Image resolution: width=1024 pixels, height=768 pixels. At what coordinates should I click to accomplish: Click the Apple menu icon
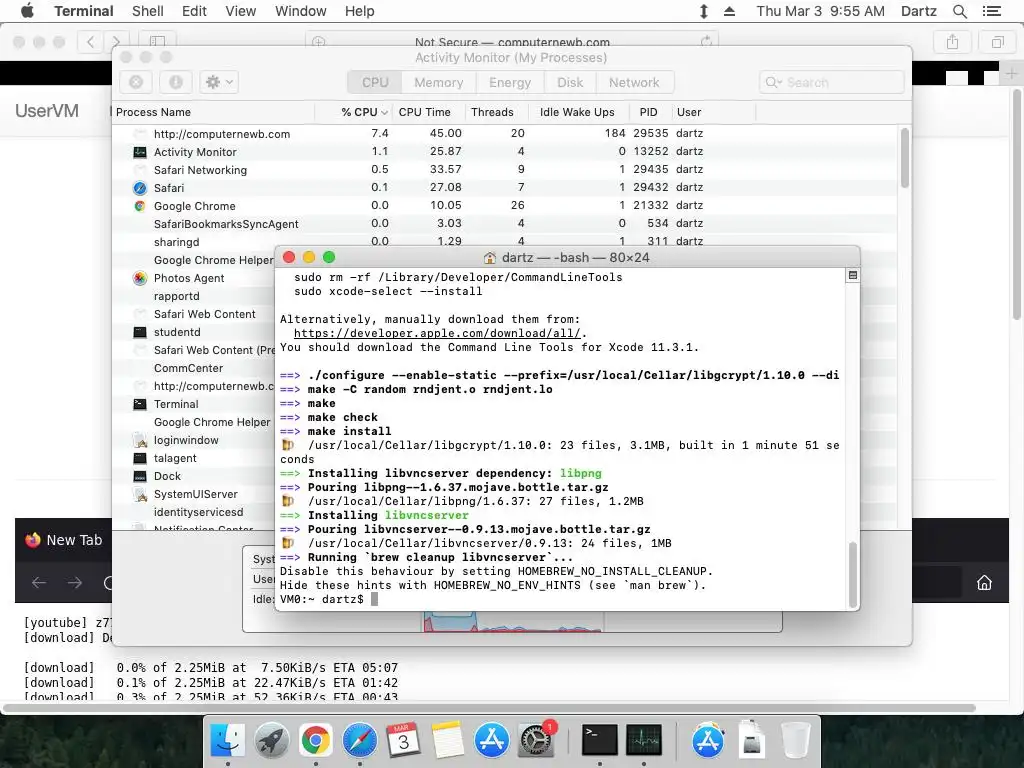(27, 11)
